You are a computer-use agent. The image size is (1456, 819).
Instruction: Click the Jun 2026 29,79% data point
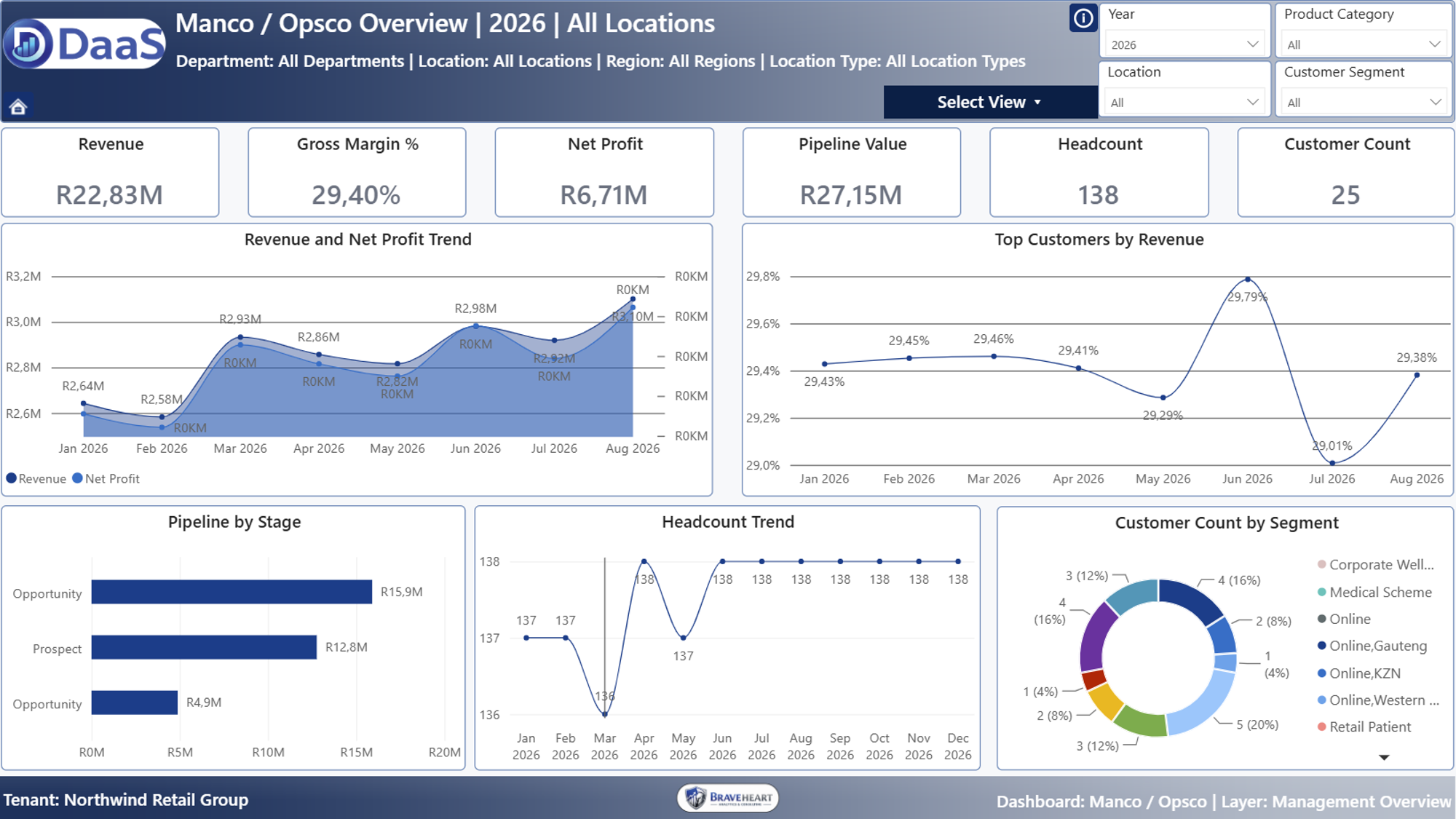pos(1248,280)
